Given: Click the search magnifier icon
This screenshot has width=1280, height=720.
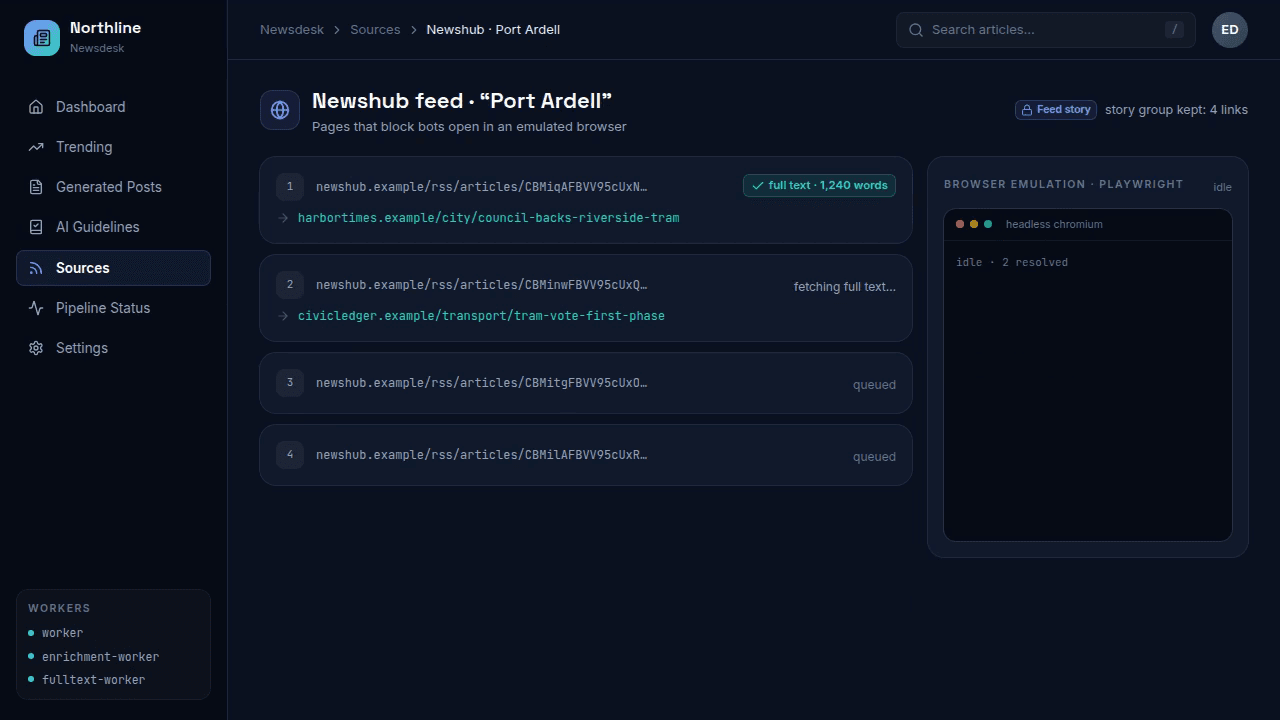Looking at the screenshot, I should click(916, 30).
